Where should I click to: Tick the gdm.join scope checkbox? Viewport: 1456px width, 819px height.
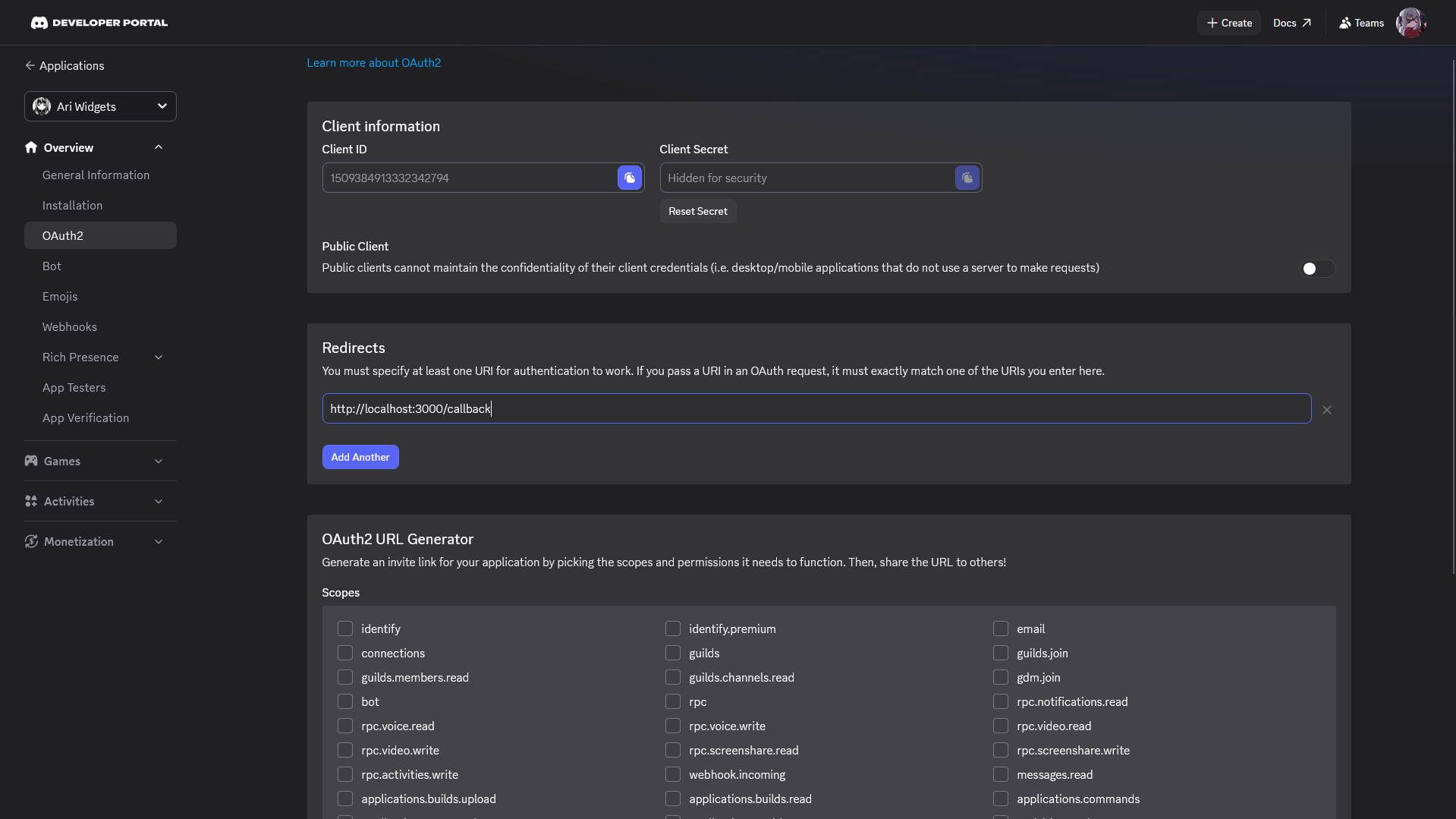pyautogui.click(x=1001, y=677)
